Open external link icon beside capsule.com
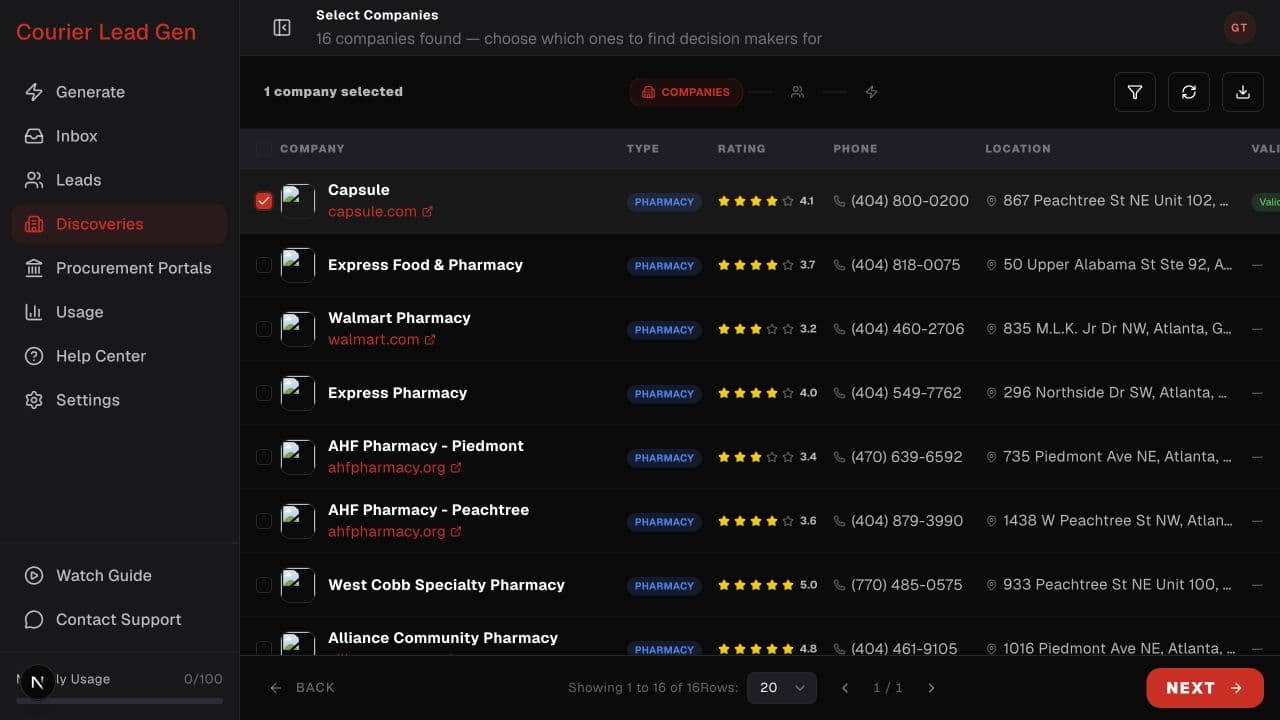Screen dimensions: 1280x720 [x=428, y=212]
